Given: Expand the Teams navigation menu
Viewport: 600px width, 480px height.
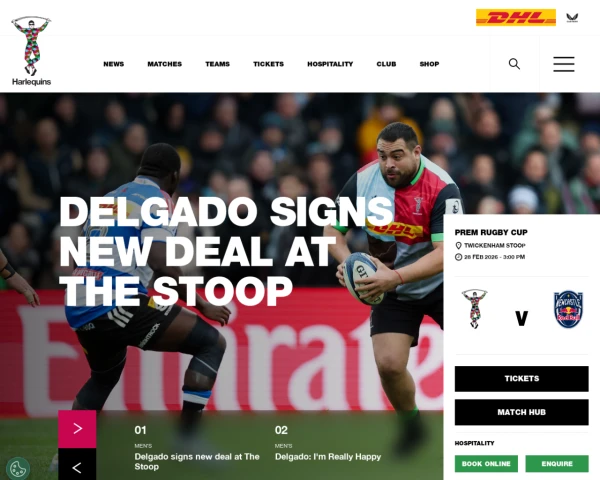Looking at the screenshot, I should (217, 64).
